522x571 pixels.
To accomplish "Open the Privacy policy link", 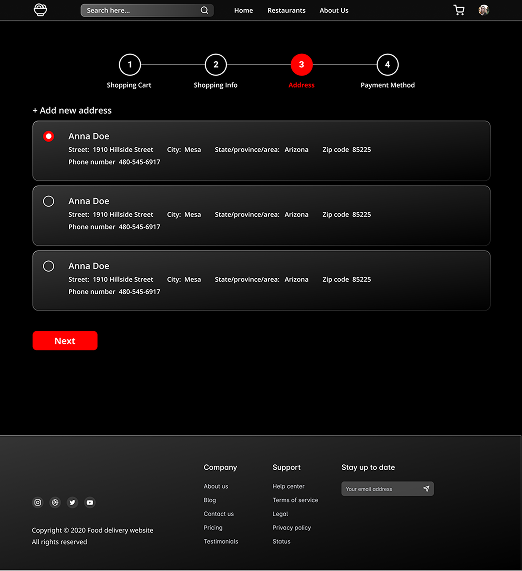I will click(292, 528).
